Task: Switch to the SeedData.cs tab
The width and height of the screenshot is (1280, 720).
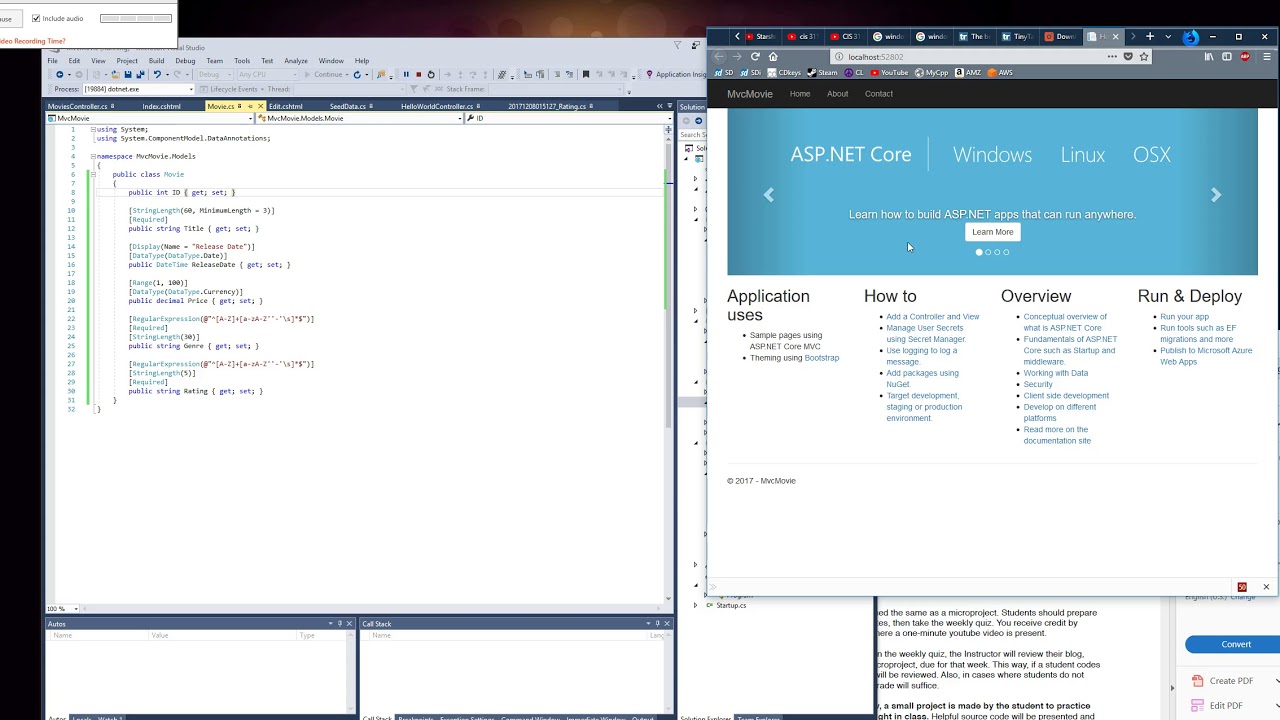Action: point(348,106)
